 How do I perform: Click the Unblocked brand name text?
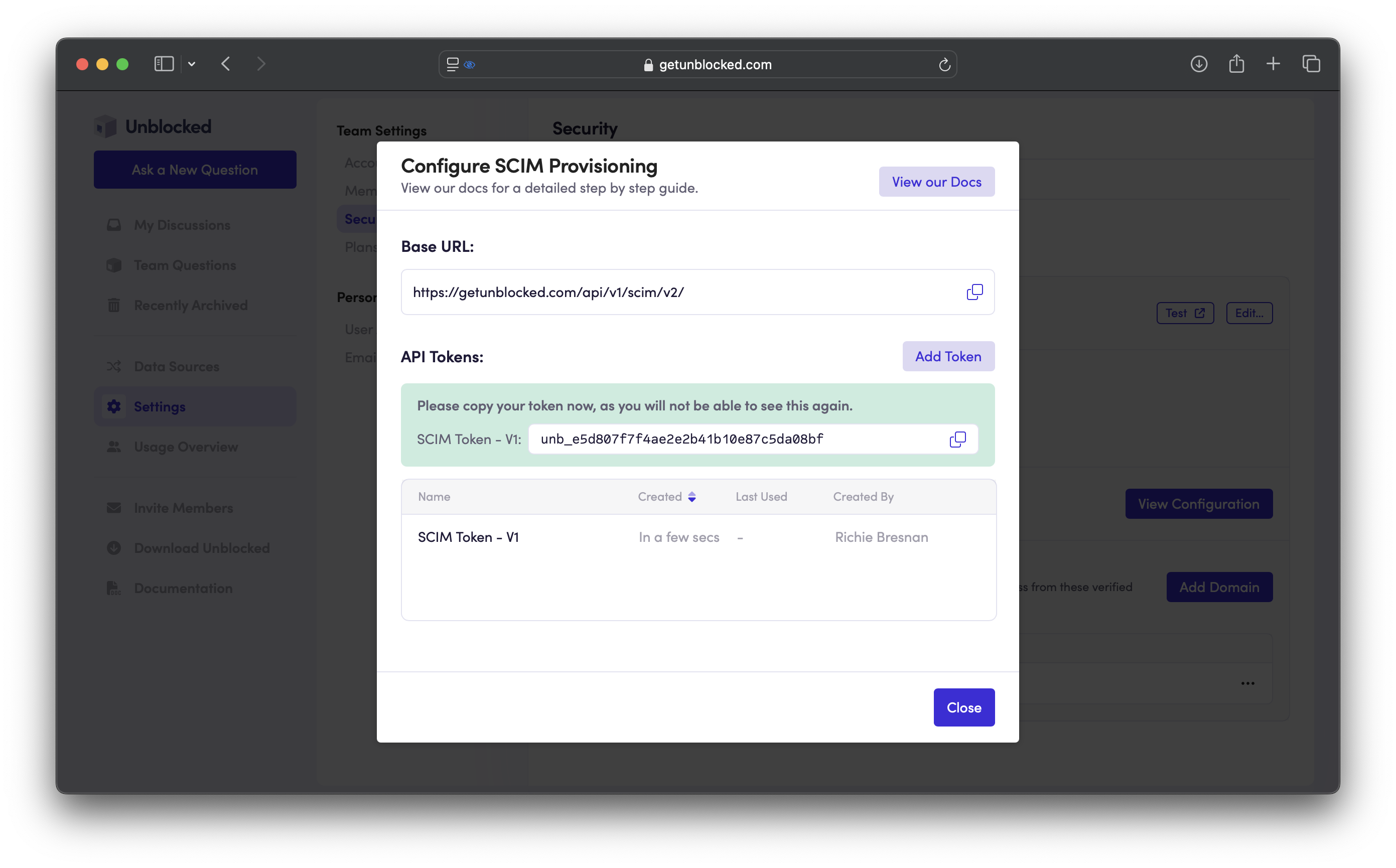coord(168,126)
